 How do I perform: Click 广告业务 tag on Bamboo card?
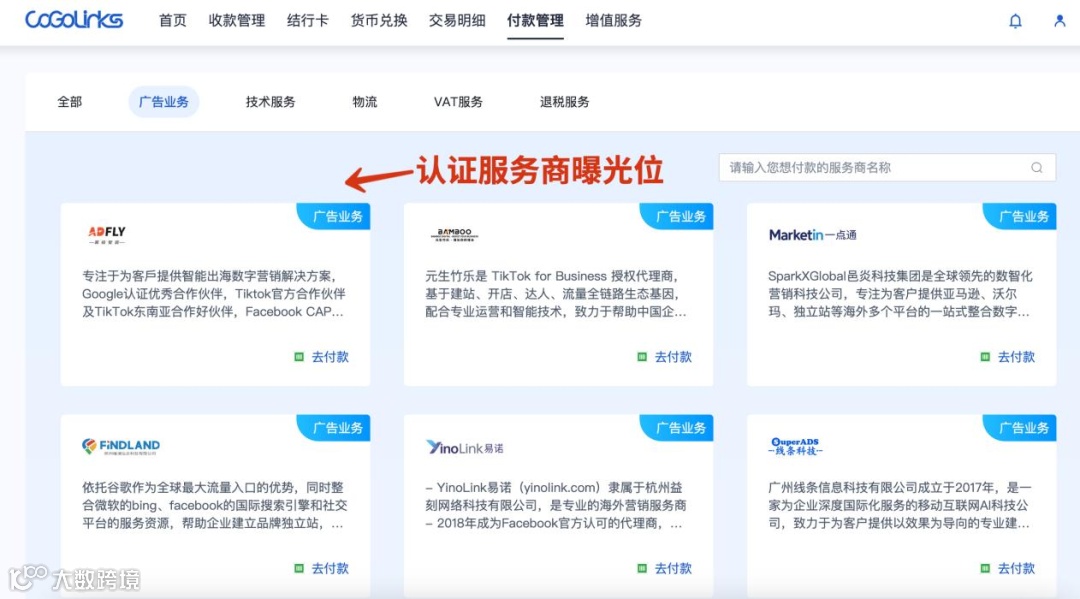point(677,216)
